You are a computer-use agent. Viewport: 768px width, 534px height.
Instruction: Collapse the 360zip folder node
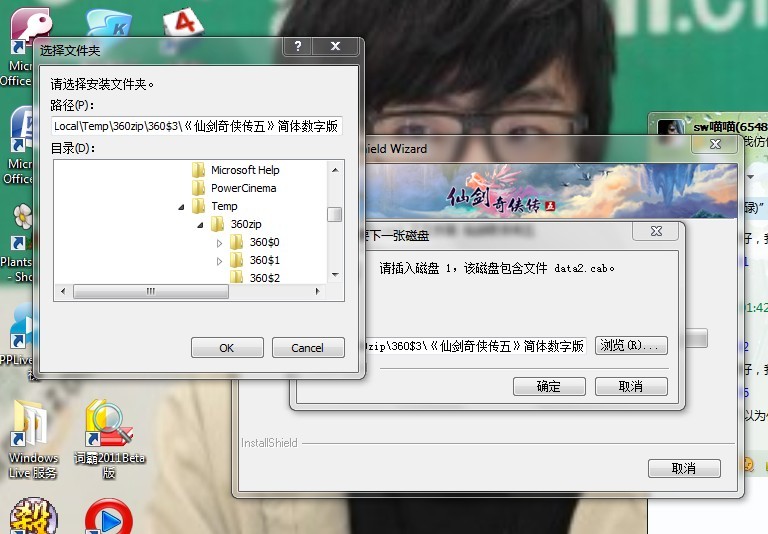point(201,225)
